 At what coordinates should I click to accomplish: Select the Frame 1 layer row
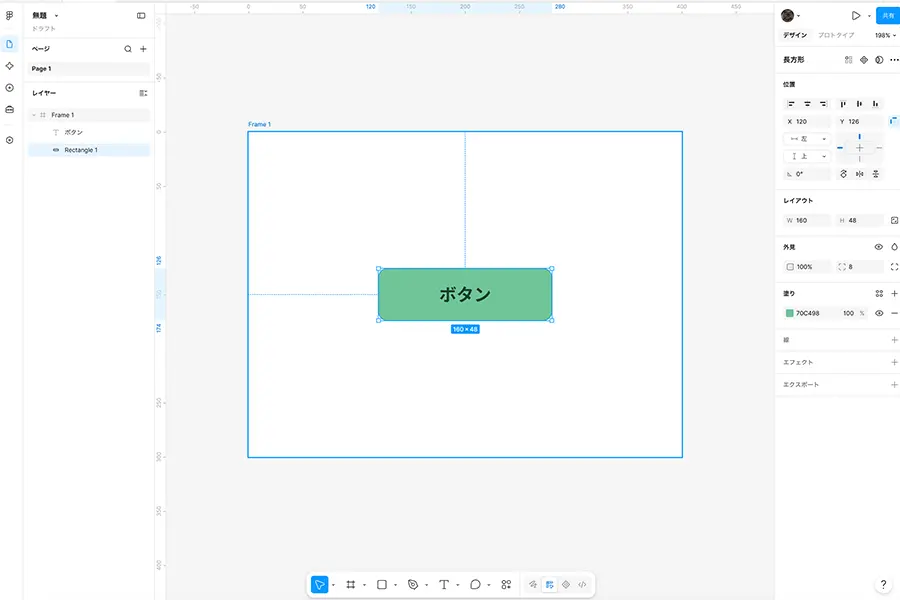(x=88, y=115)
